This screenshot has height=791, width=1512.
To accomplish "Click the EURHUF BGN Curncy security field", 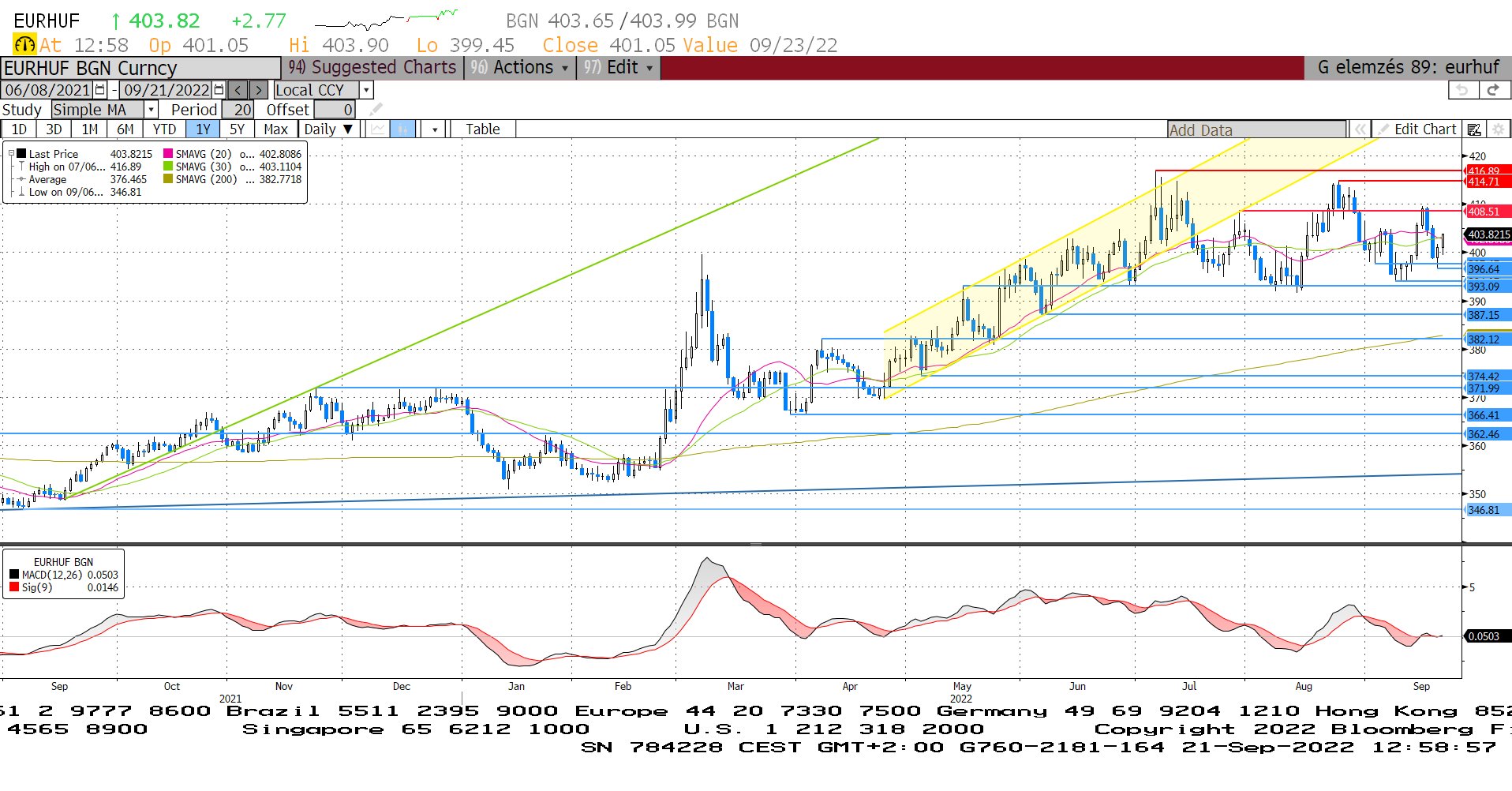I will pyautogui.click(x=140, y=68).
